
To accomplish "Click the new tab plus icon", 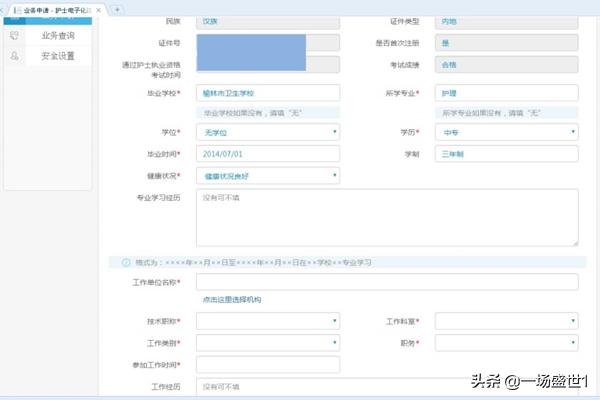I will (x=118, y=8).
